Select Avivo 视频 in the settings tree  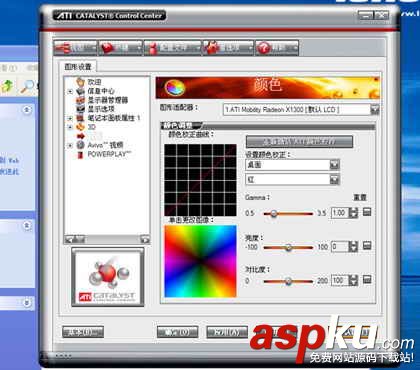(x=105, y=145)
